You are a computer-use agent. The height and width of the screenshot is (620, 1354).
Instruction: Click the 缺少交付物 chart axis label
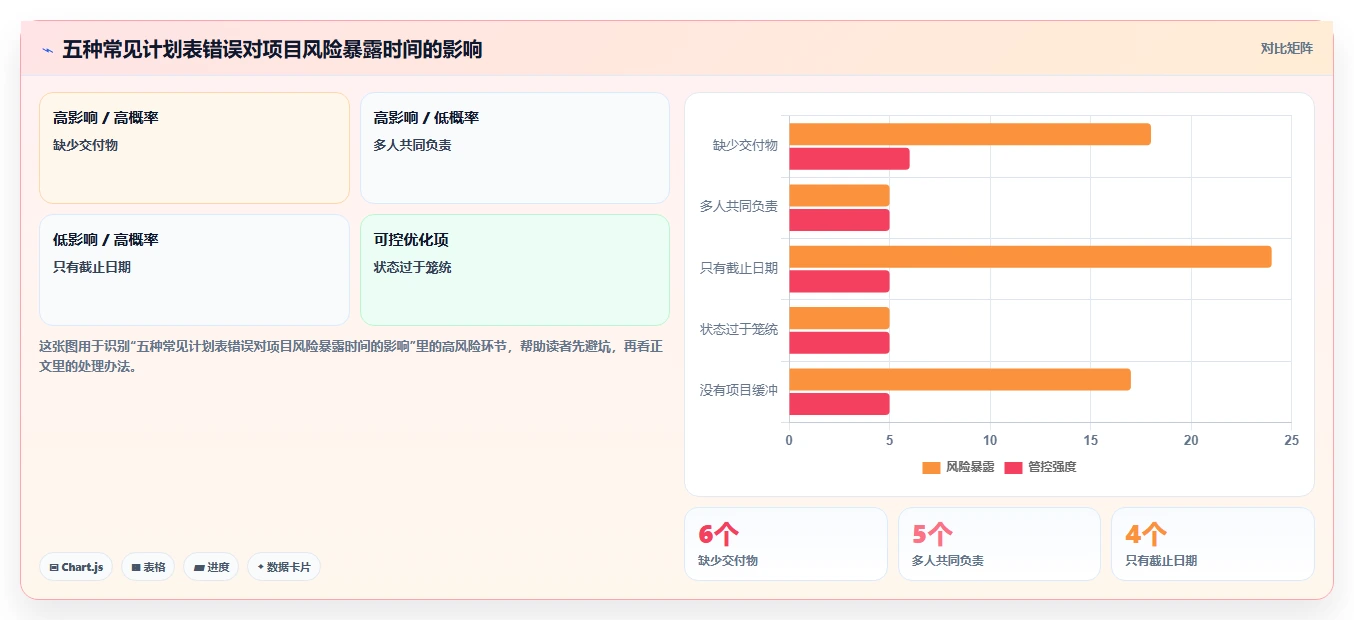coord(745,145)
